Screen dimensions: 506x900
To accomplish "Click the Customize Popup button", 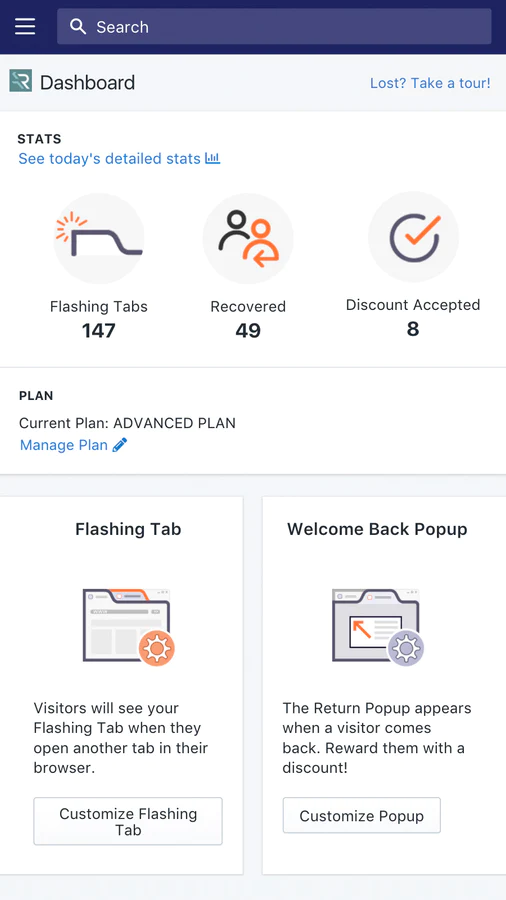I will 361,816.
